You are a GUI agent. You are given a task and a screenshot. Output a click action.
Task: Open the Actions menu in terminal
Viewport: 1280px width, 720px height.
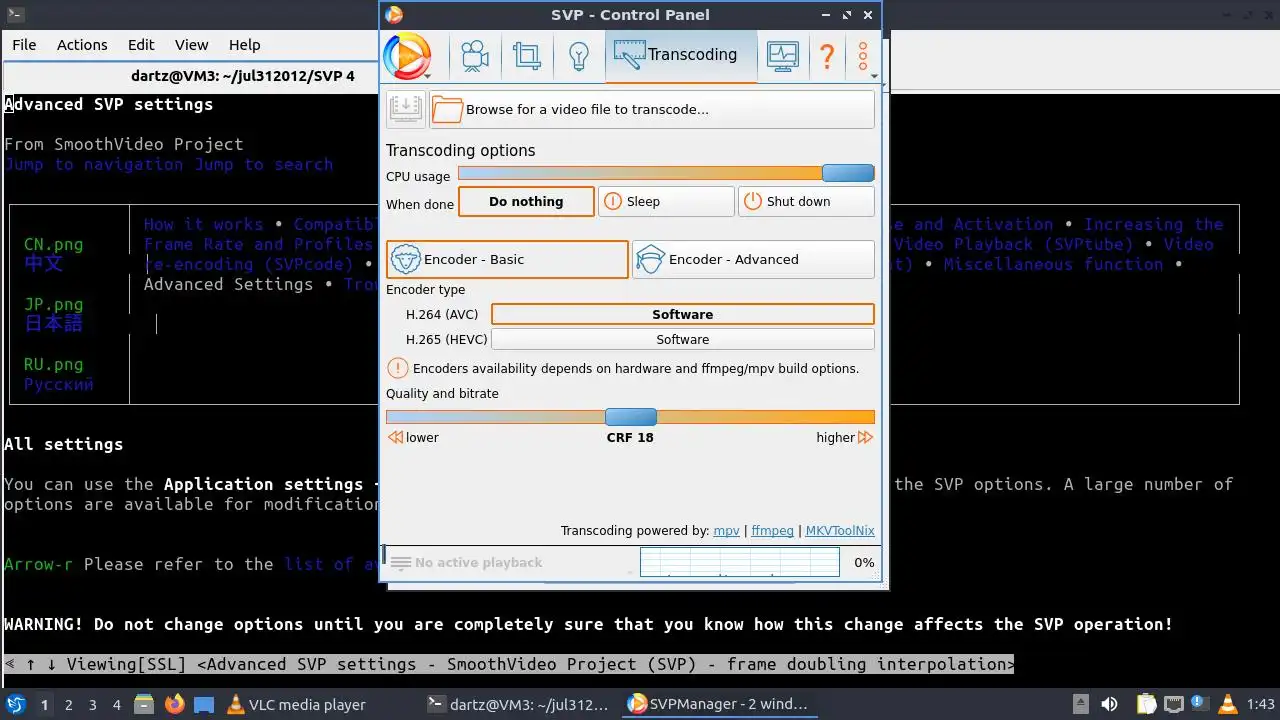point(82,45)
